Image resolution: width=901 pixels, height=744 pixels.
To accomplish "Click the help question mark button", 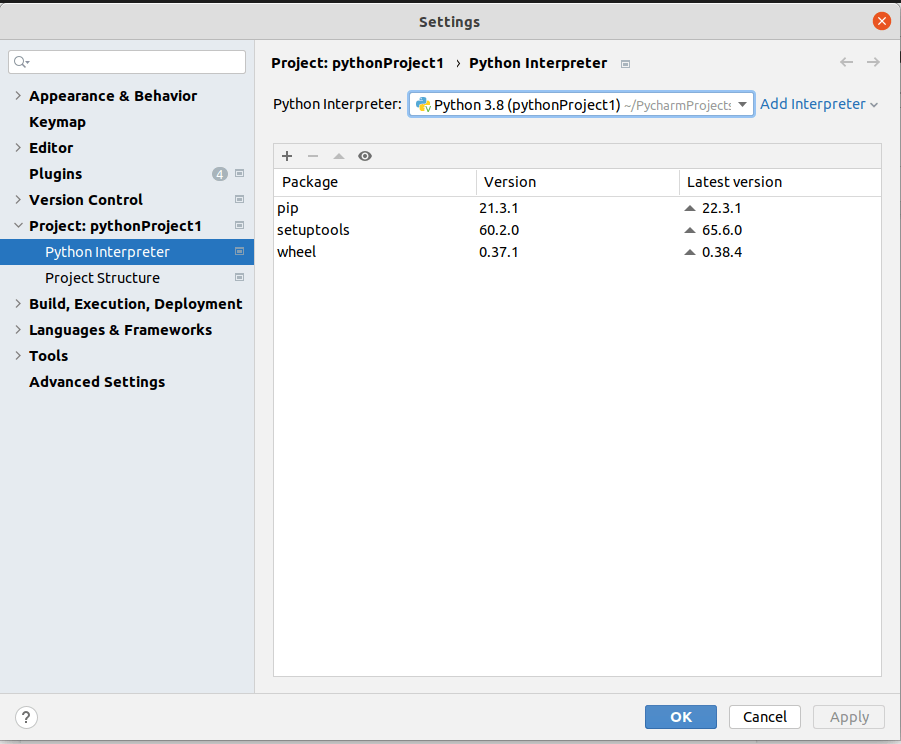I will tap(27, 717).
